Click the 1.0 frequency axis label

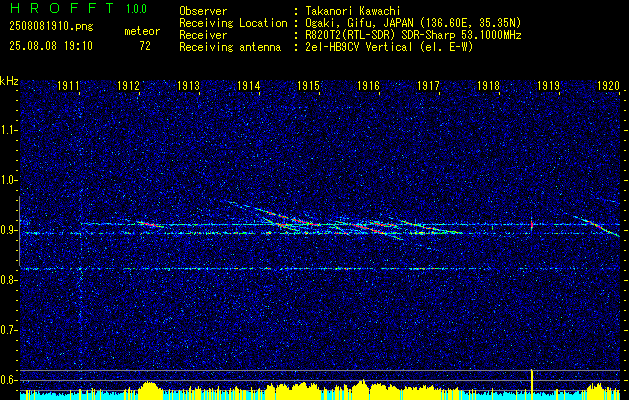click(8, 180)
